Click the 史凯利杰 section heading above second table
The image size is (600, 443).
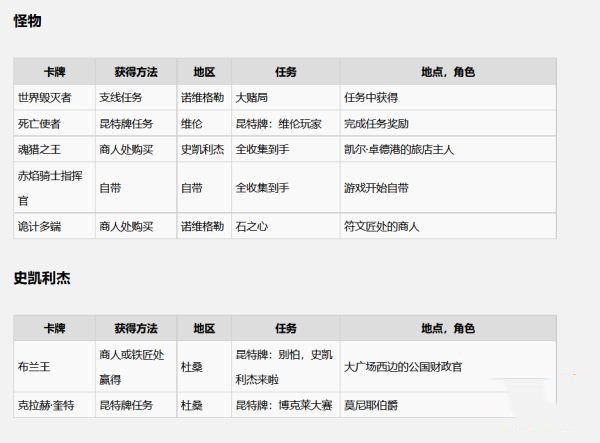(x=42, y=278)
